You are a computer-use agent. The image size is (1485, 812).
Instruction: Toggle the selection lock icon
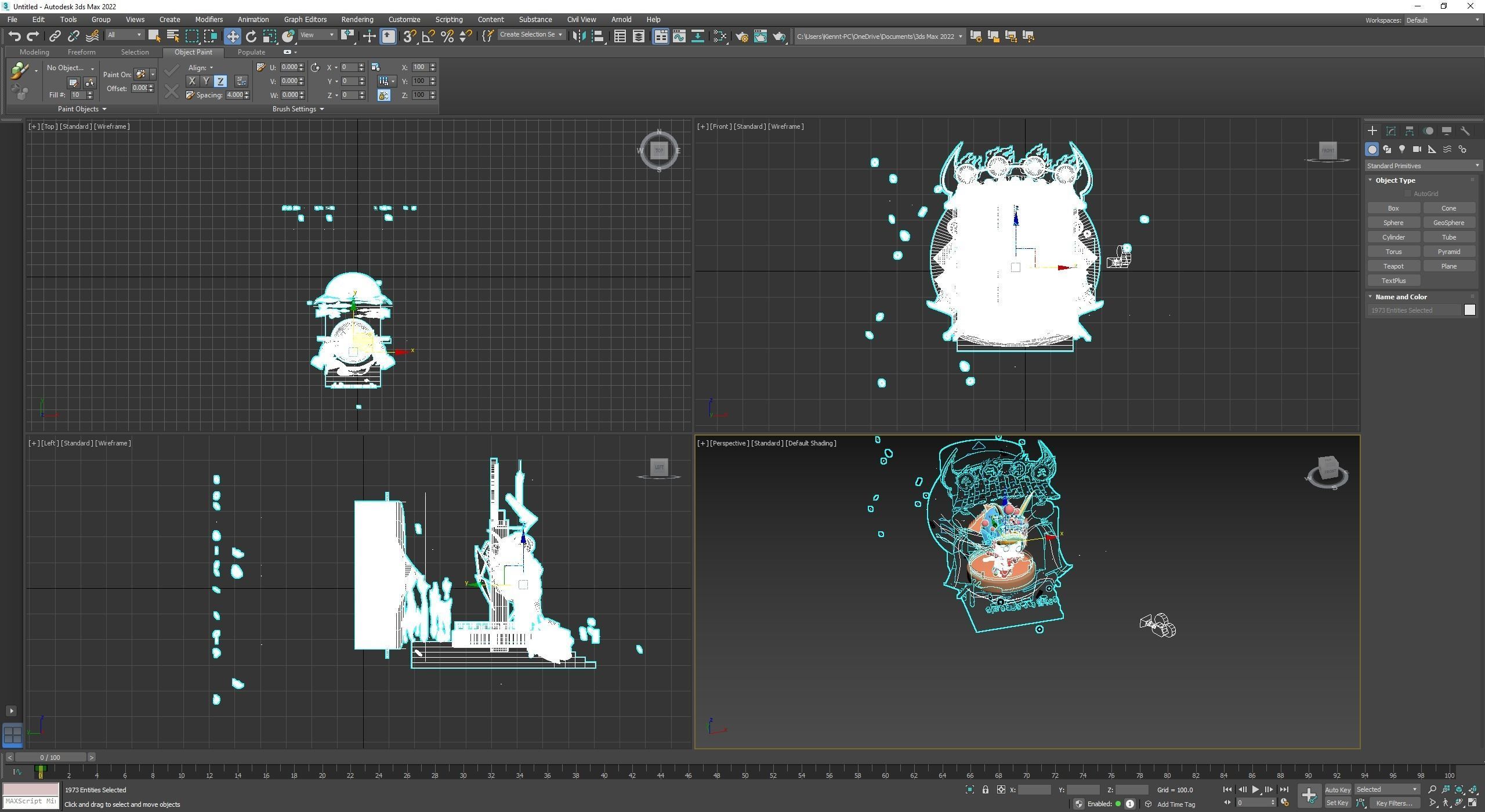tap(985, 790)
